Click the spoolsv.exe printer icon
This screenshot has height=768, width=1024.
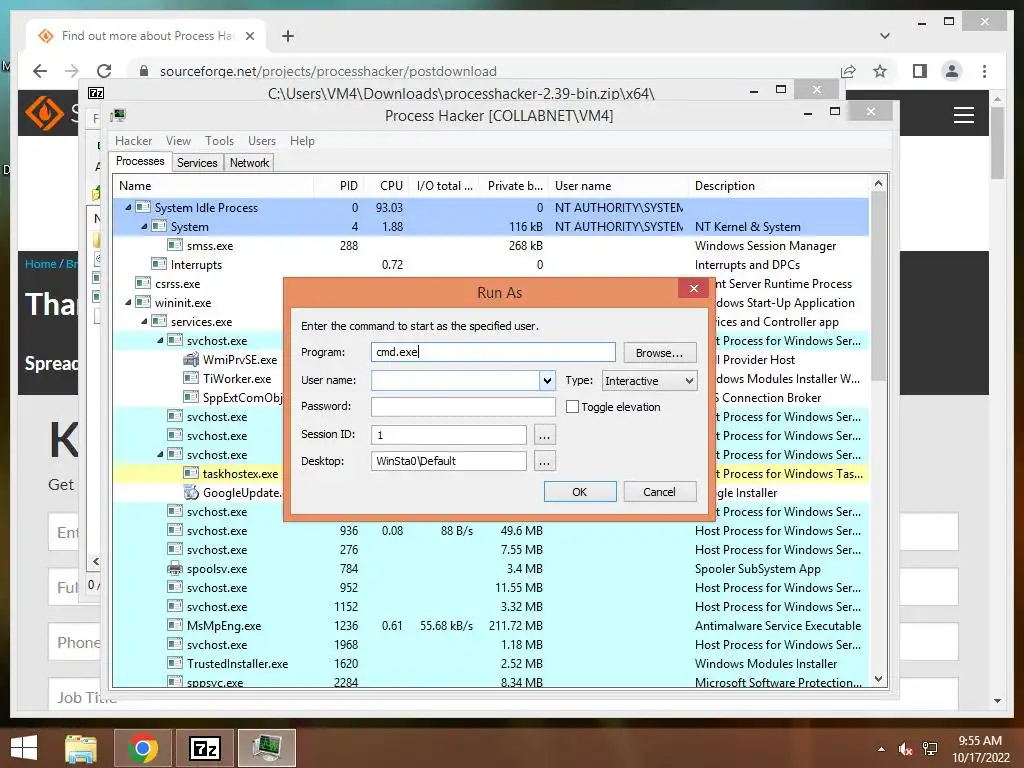[175, 568]
